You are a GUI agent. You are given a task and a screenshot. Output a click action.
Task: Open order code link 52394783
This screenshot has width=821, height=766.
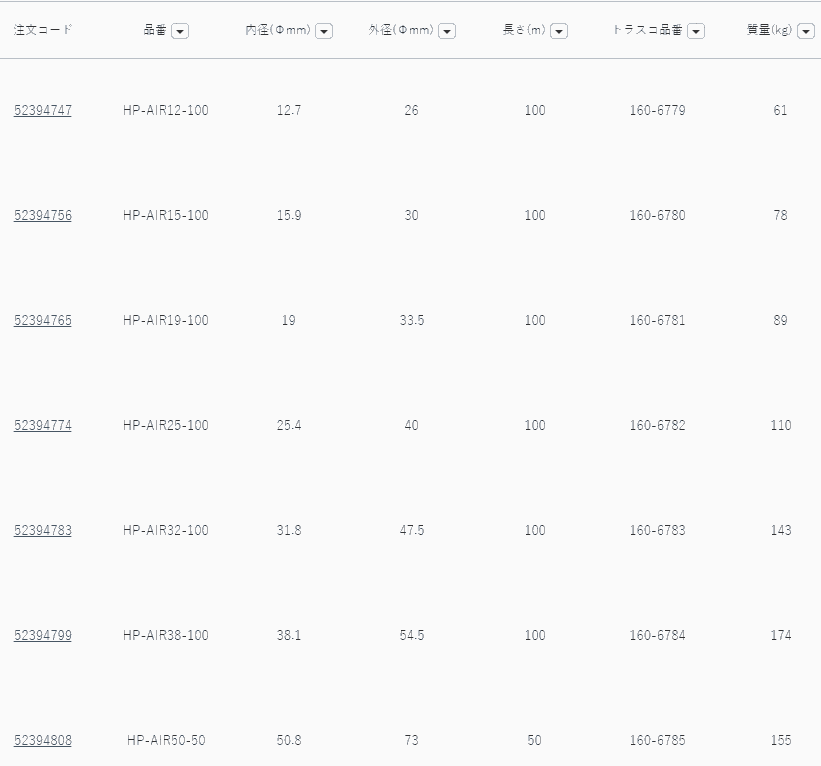[43, 530]
